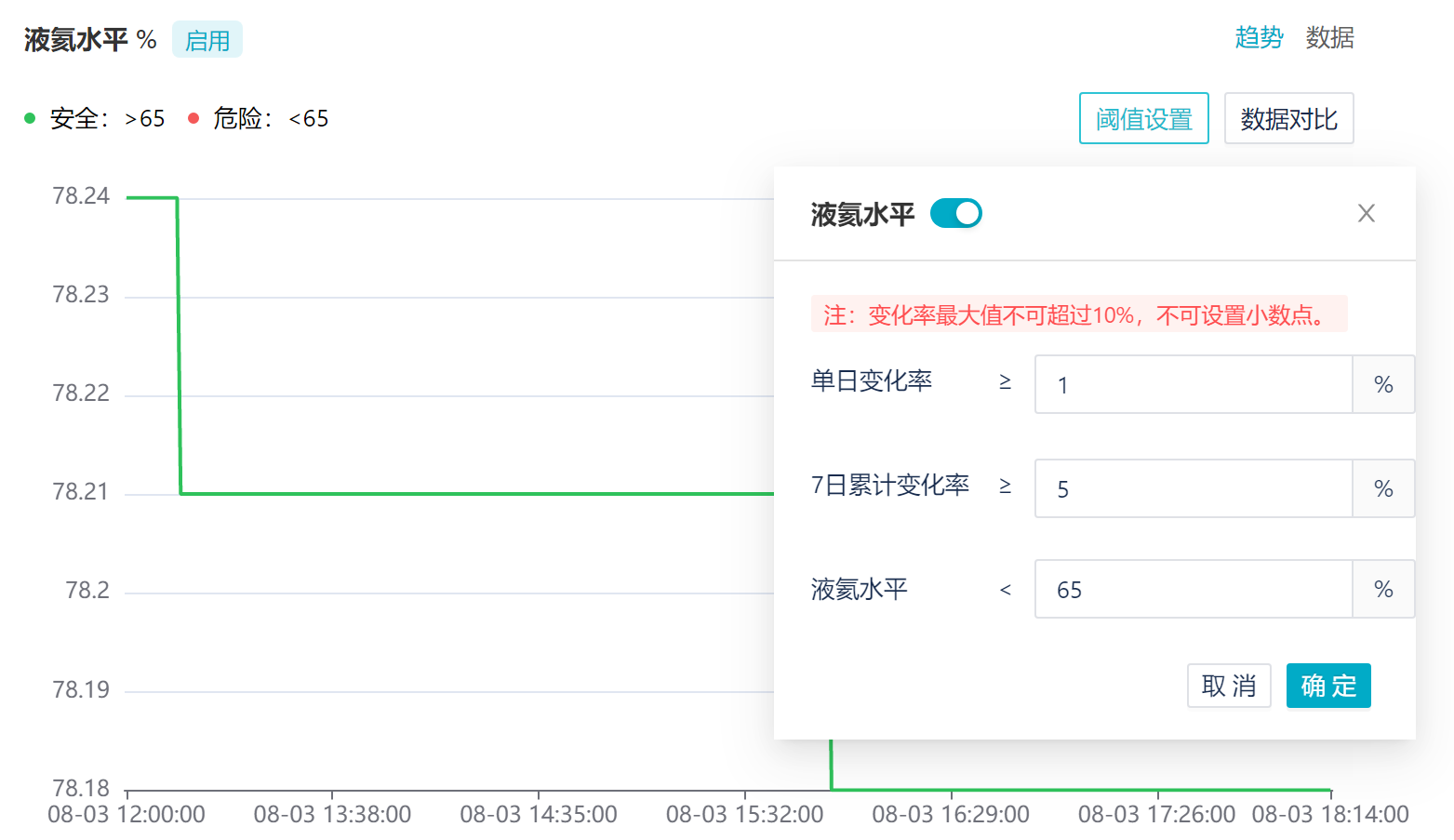Click the % suffix beside 7日累计变化率
Screen dimensions: 1454x840
click(x=1383, y=489)
